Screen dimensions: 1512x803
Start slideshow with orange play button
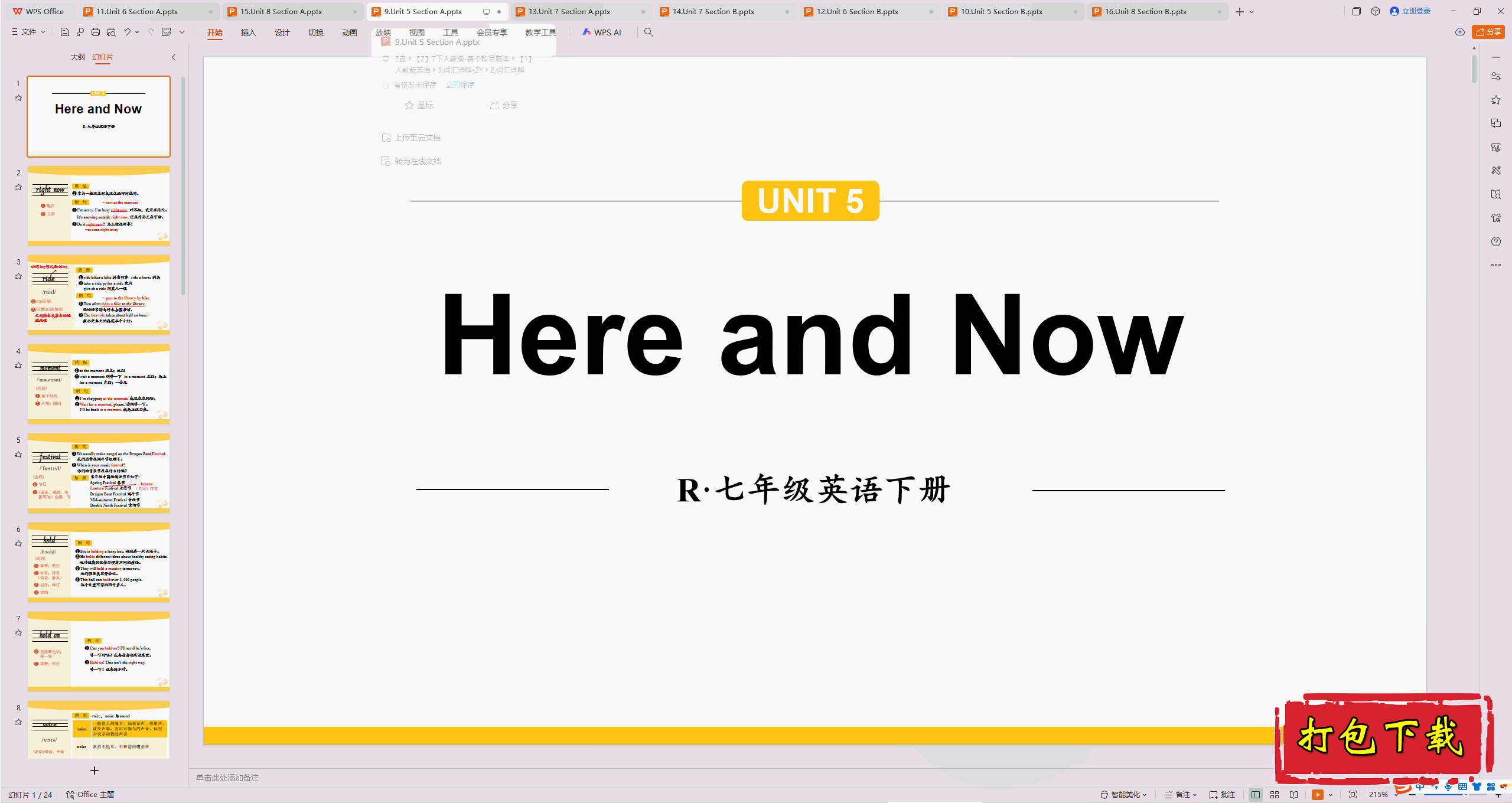pos(1317,795)
